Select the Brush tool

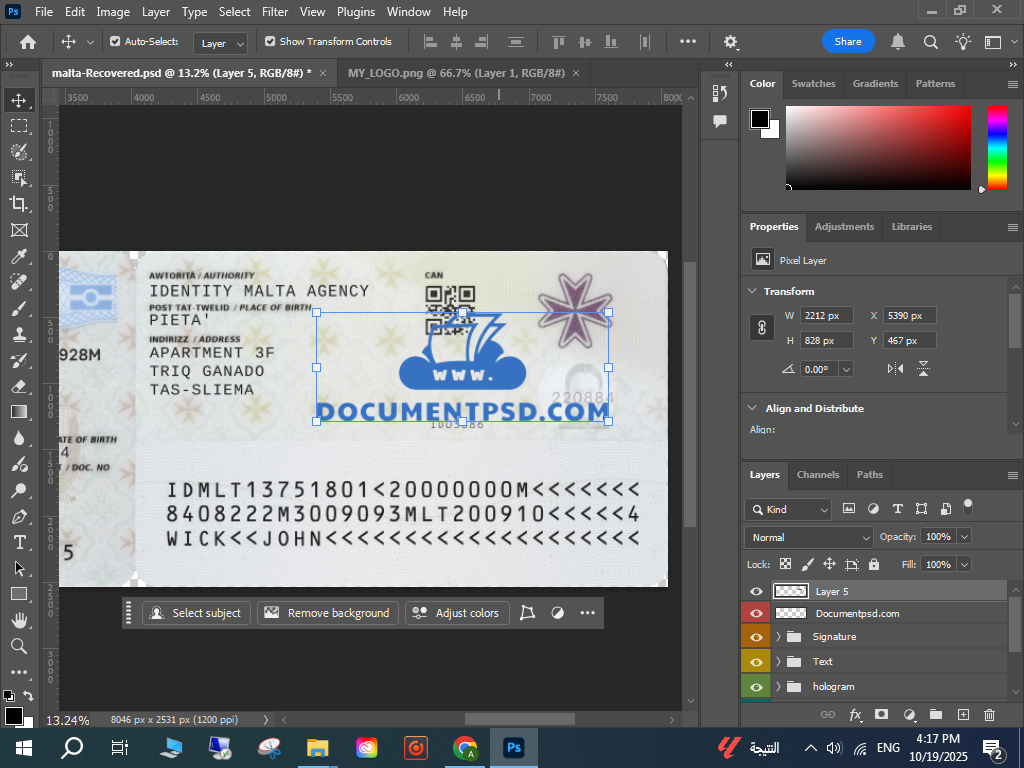(x=19, y=308)
